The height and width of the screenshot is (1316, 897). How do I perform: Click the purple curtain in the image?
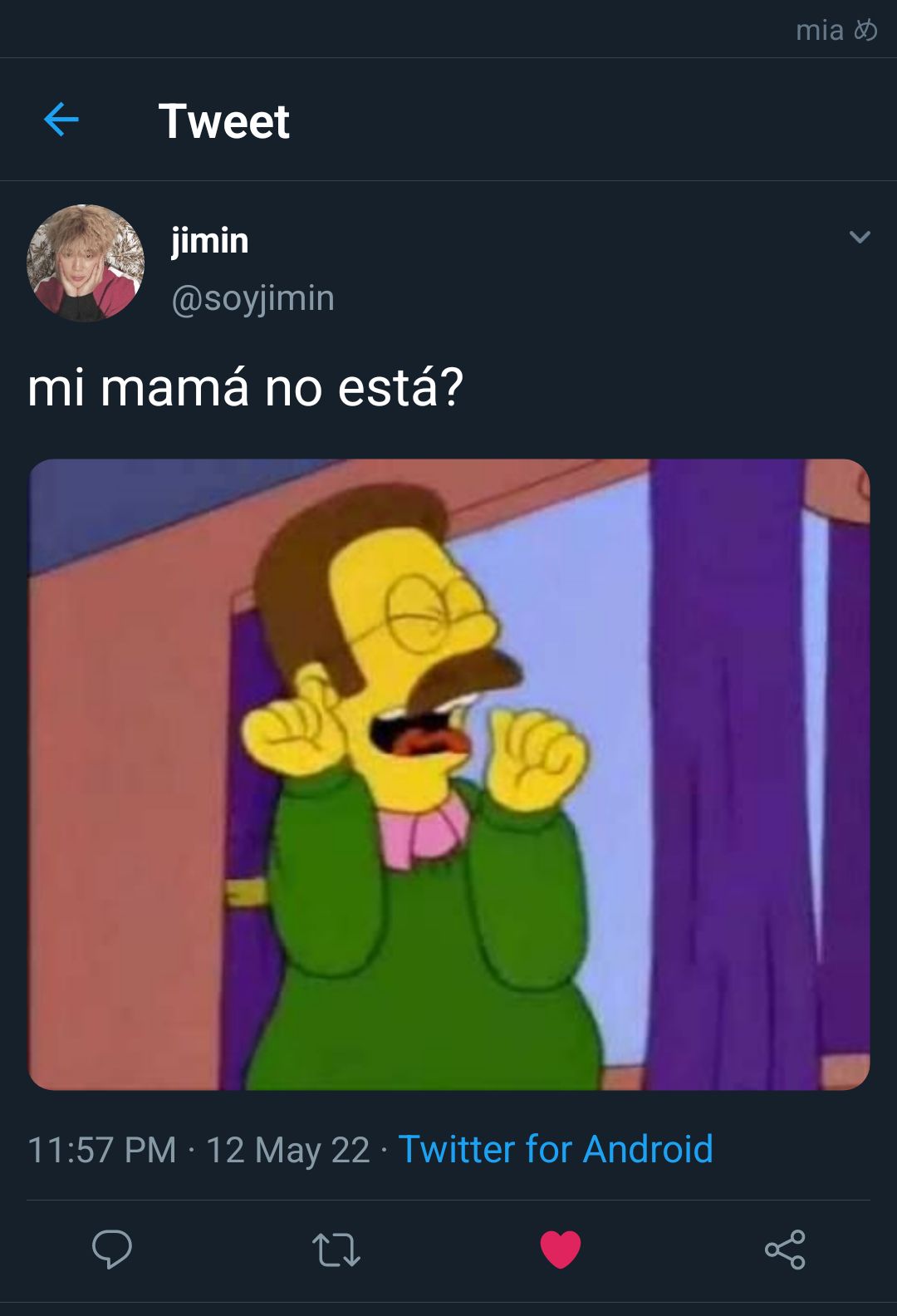coord(731,773)
